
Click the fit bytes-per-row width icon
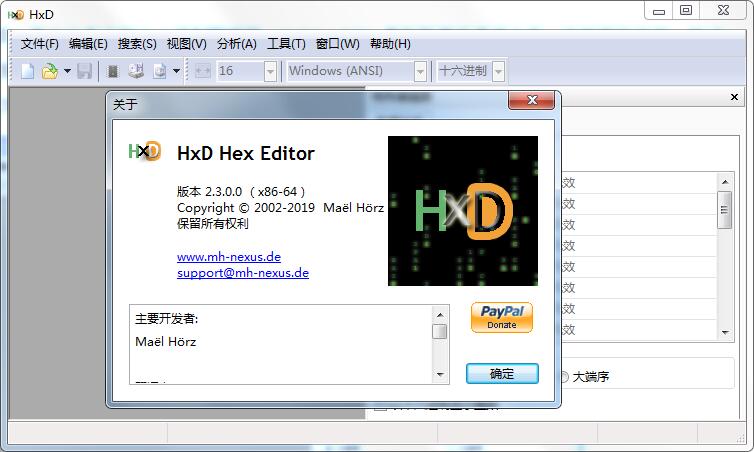(x=203, y=72)
